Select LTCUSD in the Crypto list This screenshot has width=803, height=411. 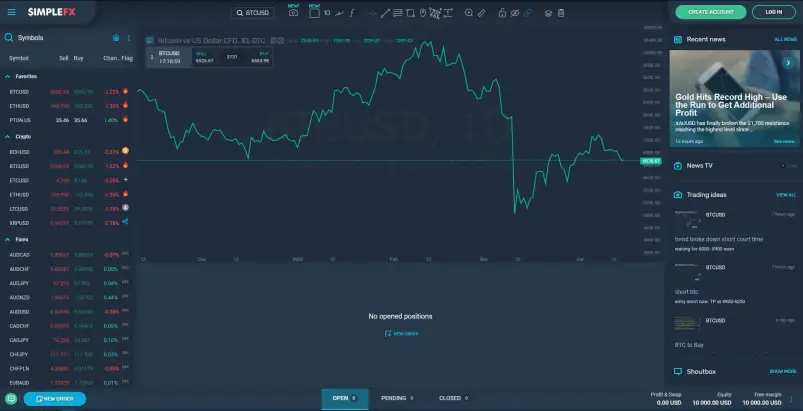pyautogui.click(x=67, y=209)
